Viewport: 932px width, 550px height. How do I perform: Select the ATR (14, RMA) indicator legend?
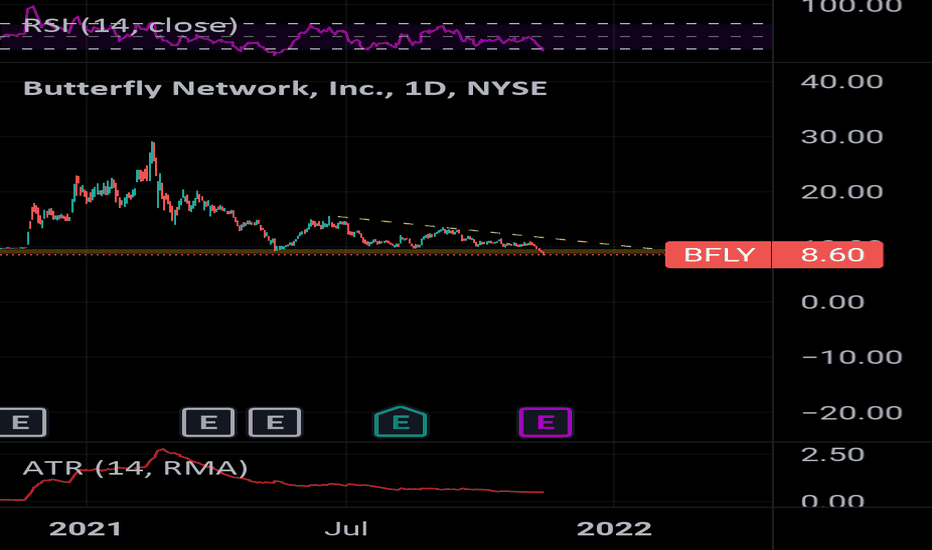pyautogui.click(x=135, y=468)
